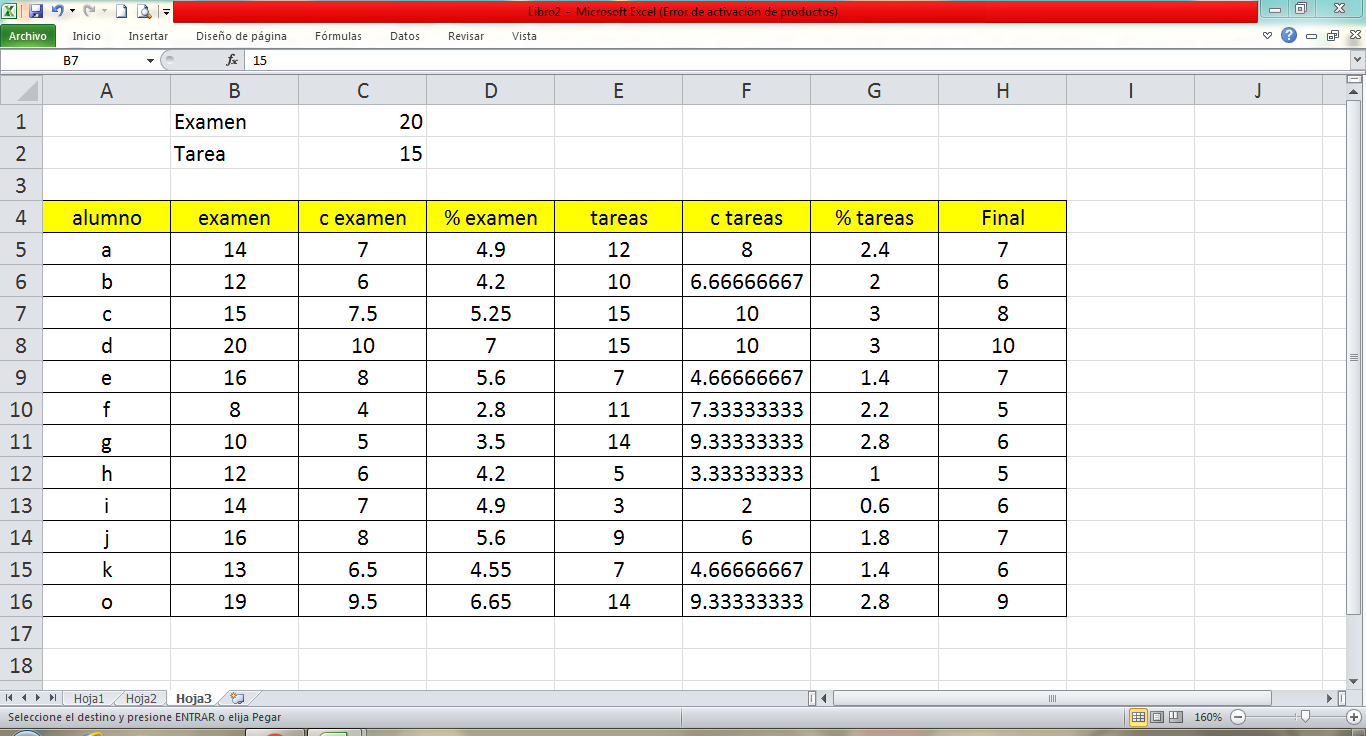Click the zoom in plus button
The width and height of the screenshot is (1366, 736).
[x=1354, y=717]
